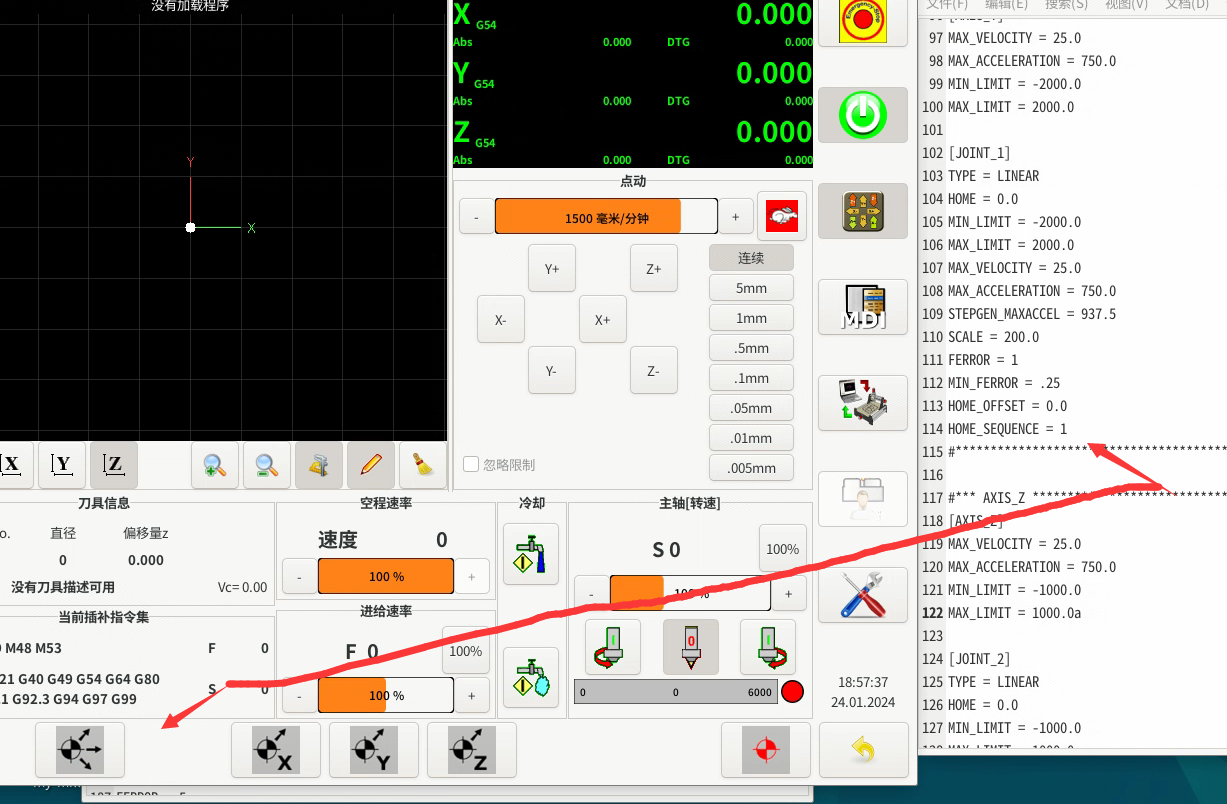The width and height of the screenshot is (1227, 804).
Task: Zoom in the preview with magnifier plus
Action: [215, 465]
